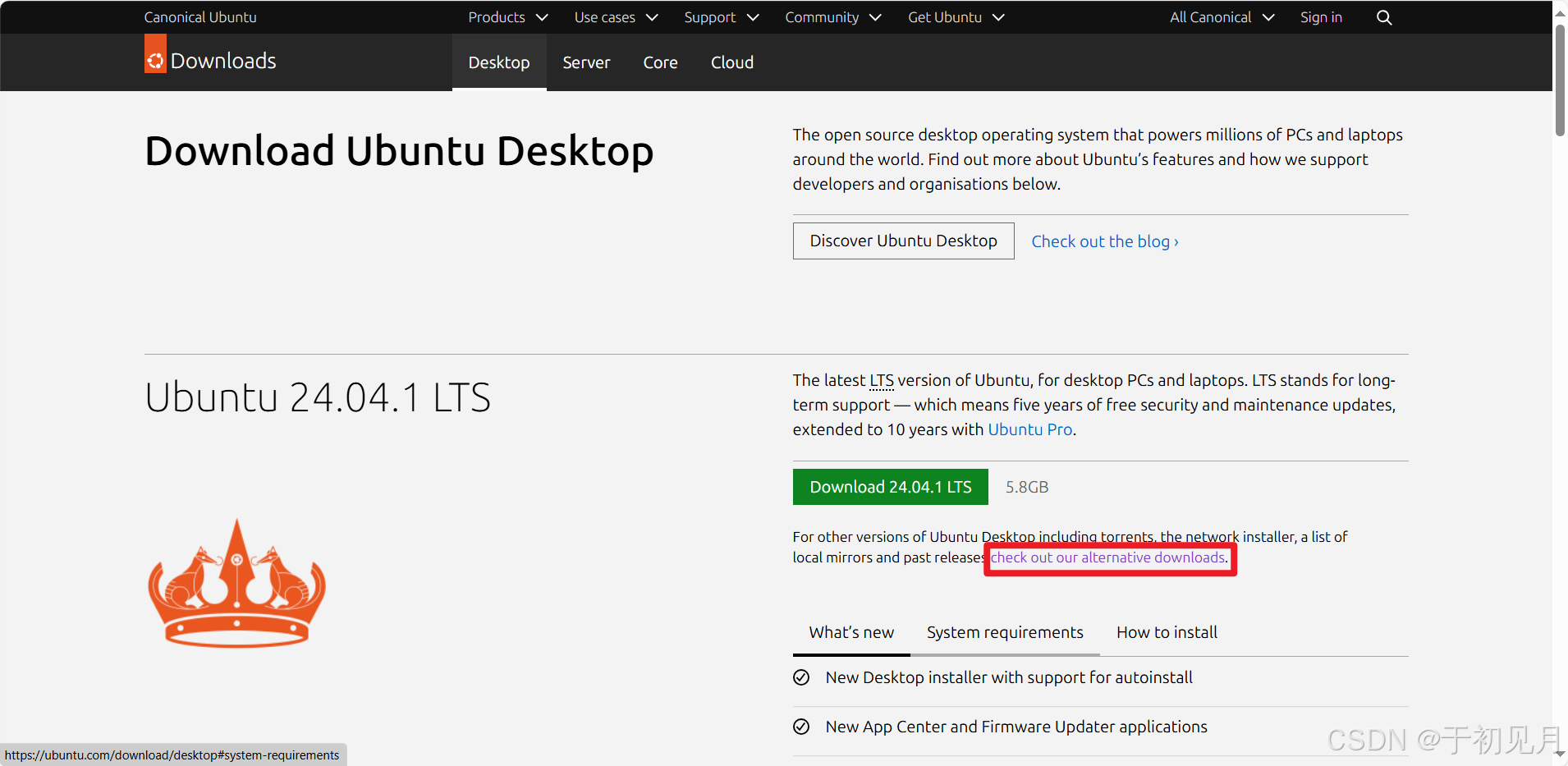
Task: Click the Ubuntu 24.04.1 LTS heading
Action: [318, 397]
